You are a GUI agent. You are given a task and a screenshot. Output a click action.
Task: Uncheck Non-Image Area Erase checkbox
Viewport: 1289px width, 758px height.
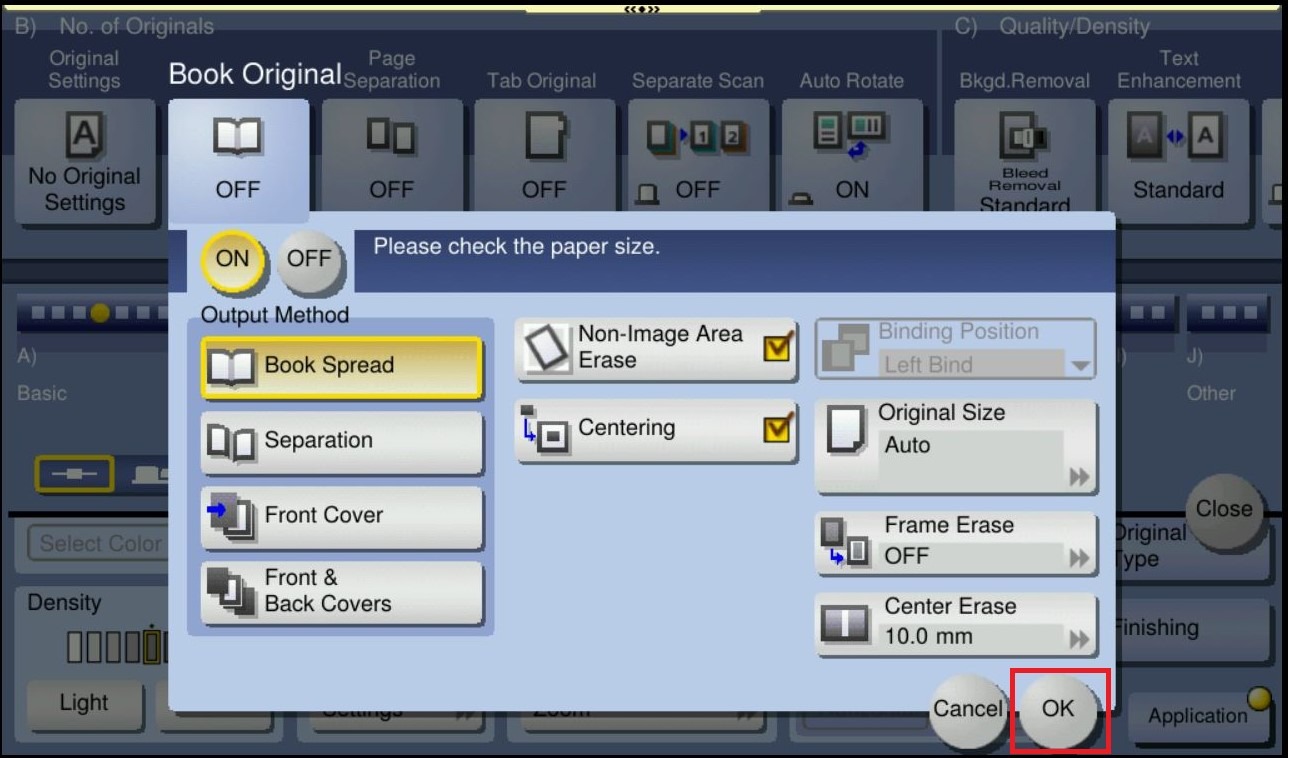point(777,348)
